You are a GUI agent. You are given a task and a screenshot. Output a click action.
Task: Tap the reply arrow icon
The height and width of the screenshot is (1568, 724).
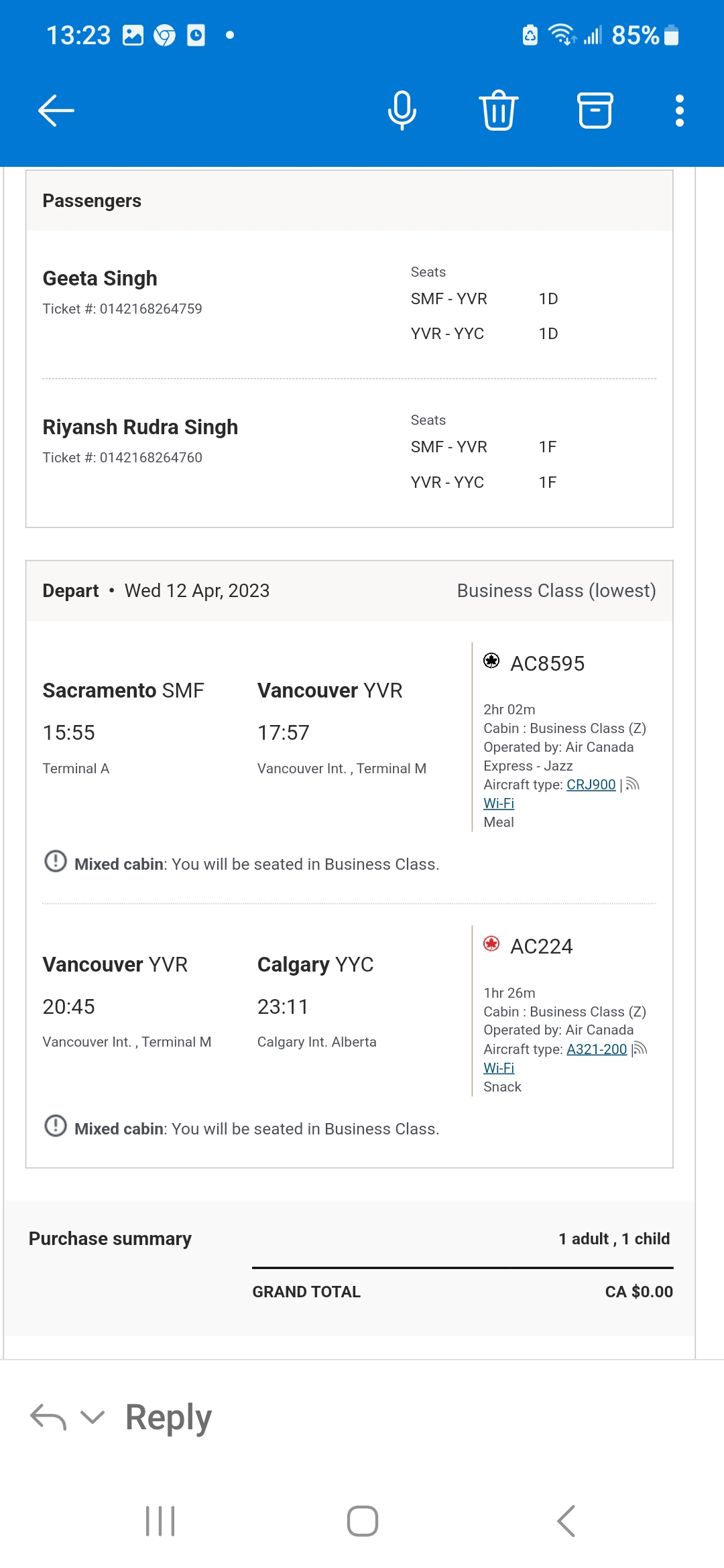48,1417
